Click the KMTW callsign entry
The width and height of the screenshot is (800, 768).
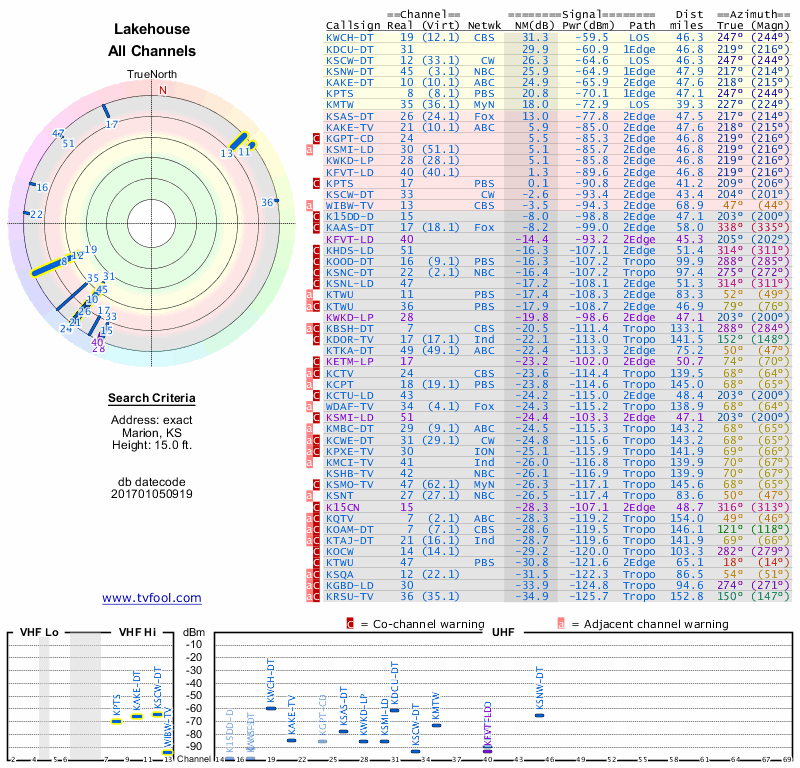[x=340, y=104]
